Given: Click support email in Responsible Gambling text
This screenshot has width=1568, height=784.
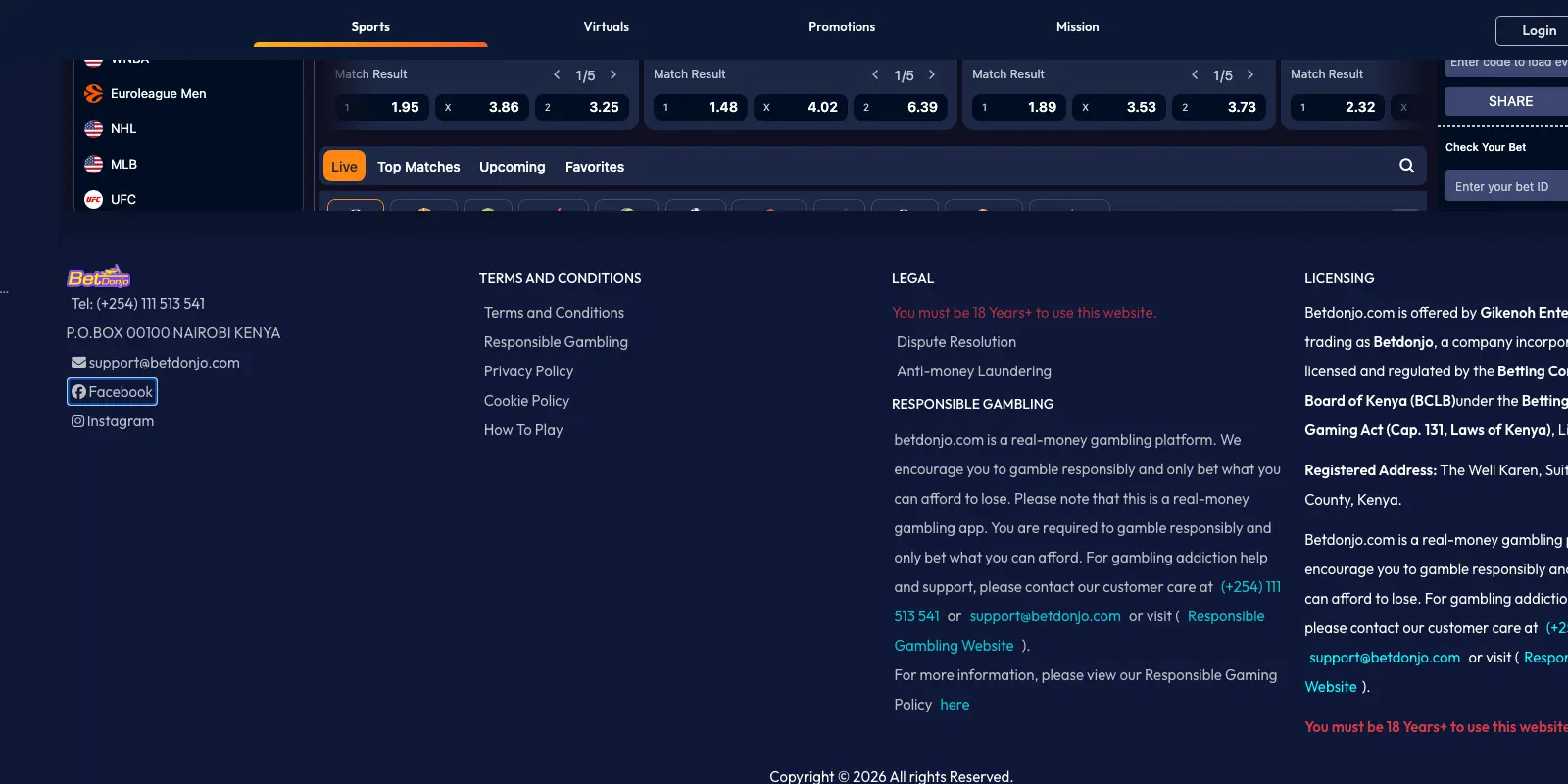Looking at the screenshot, I should click(x=1046, y=616).
